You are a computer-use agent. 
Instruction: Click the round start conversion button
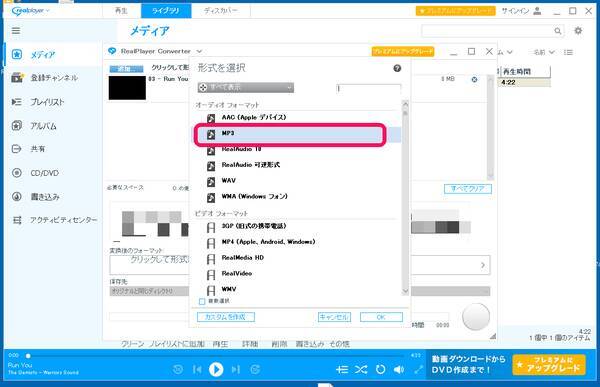(x=476, y=317)
